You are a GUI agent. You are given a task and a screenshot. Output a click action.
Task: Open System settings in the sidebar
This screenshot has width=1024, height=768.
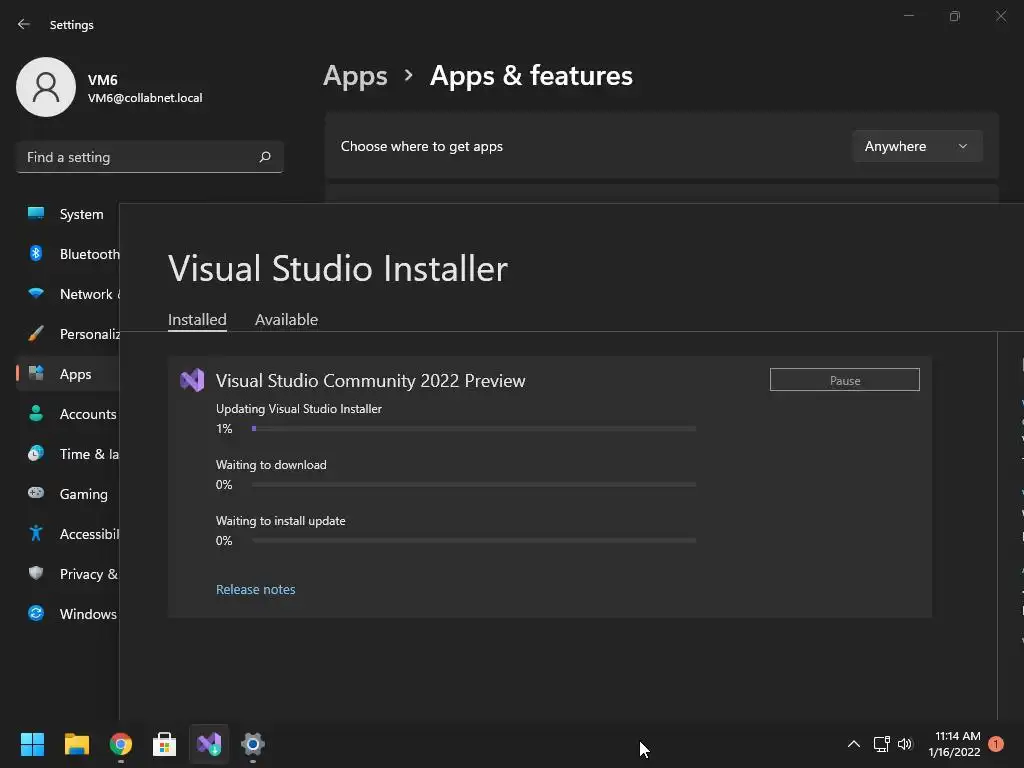coord(81,214)
